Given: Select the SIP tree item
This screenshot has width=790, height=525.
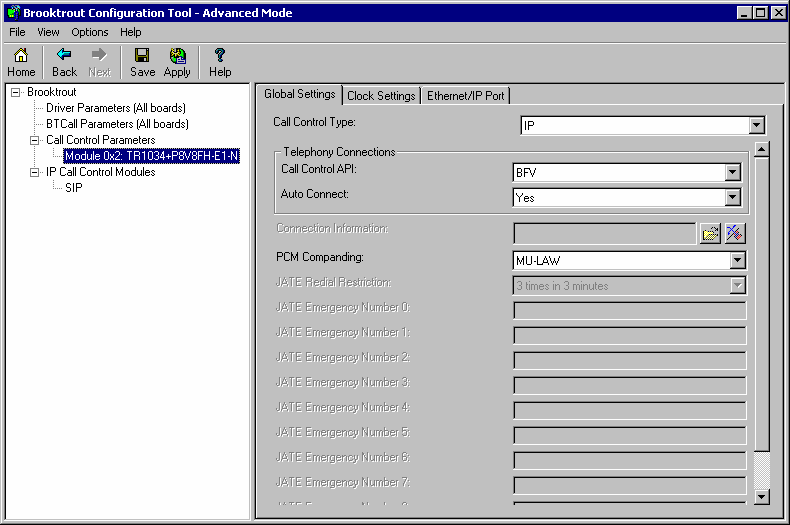Looking at the screenshot, I should click(x=73, y=188).
